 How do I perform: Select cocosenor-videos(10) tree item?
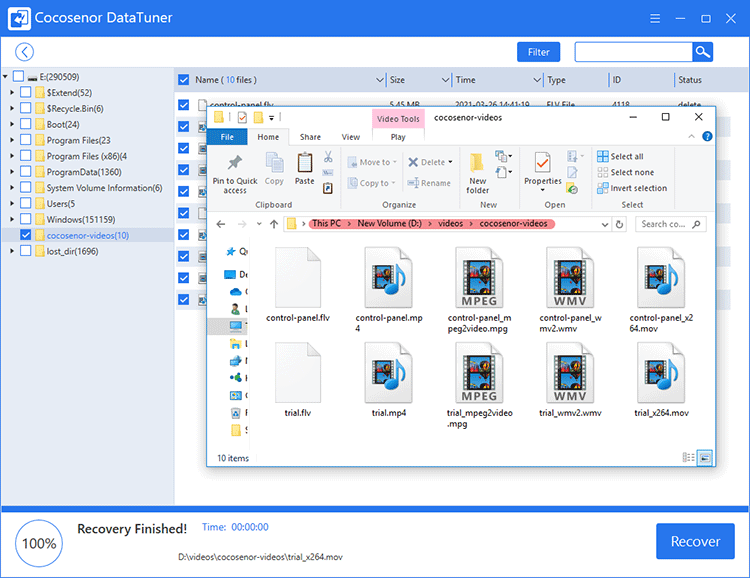[x=88, y=235]
